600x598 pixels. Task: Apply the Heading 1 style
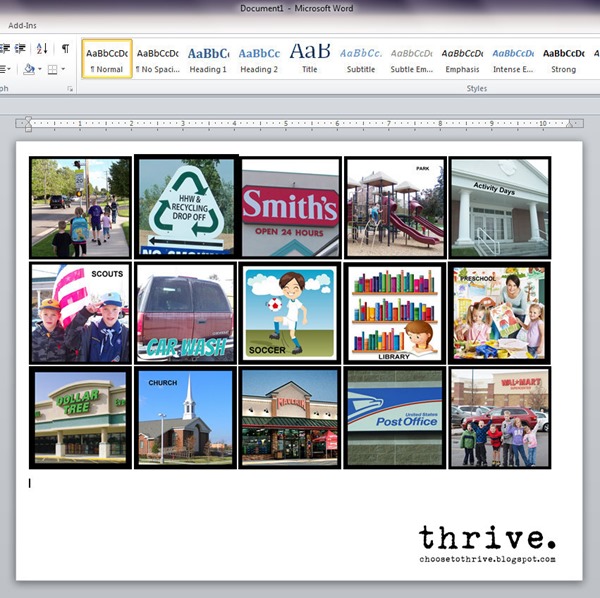(208, 59)
